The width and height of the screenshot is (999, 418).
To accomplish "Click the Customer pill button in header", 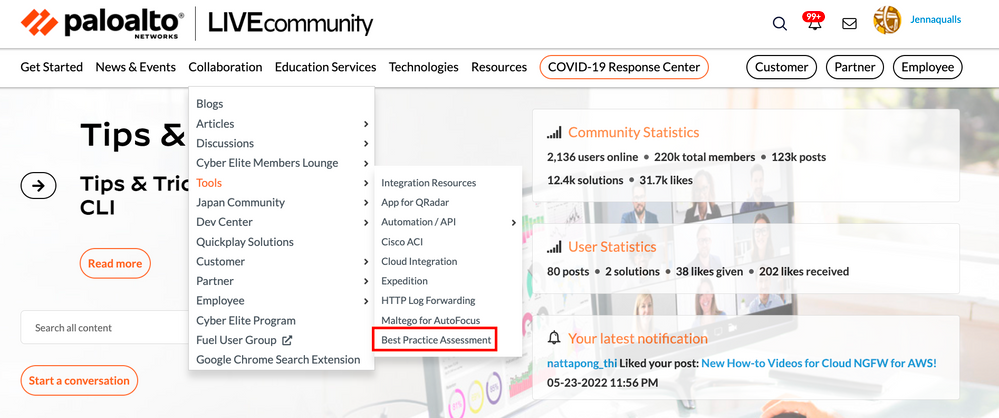I will 781,67.
